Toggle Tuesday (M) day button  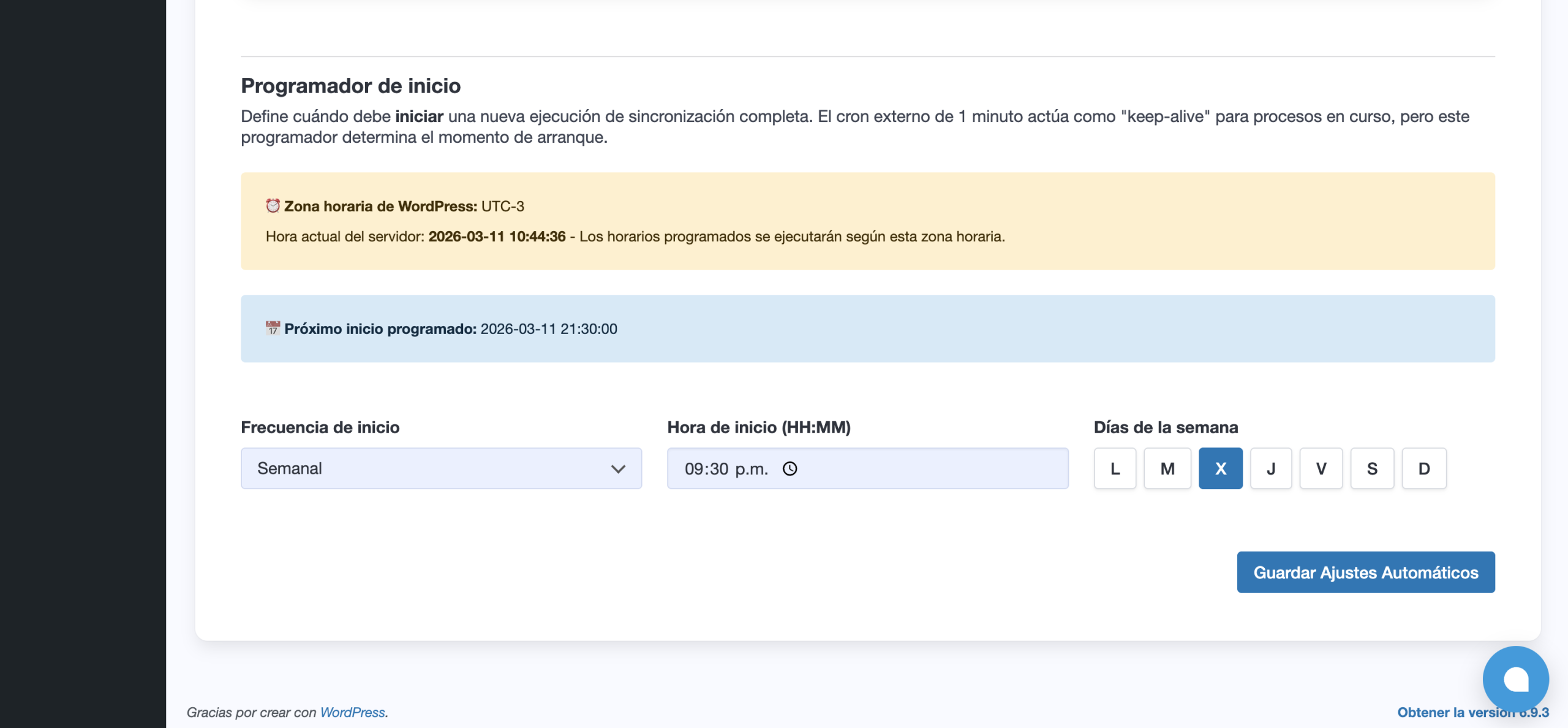(x=1167, y=469)
